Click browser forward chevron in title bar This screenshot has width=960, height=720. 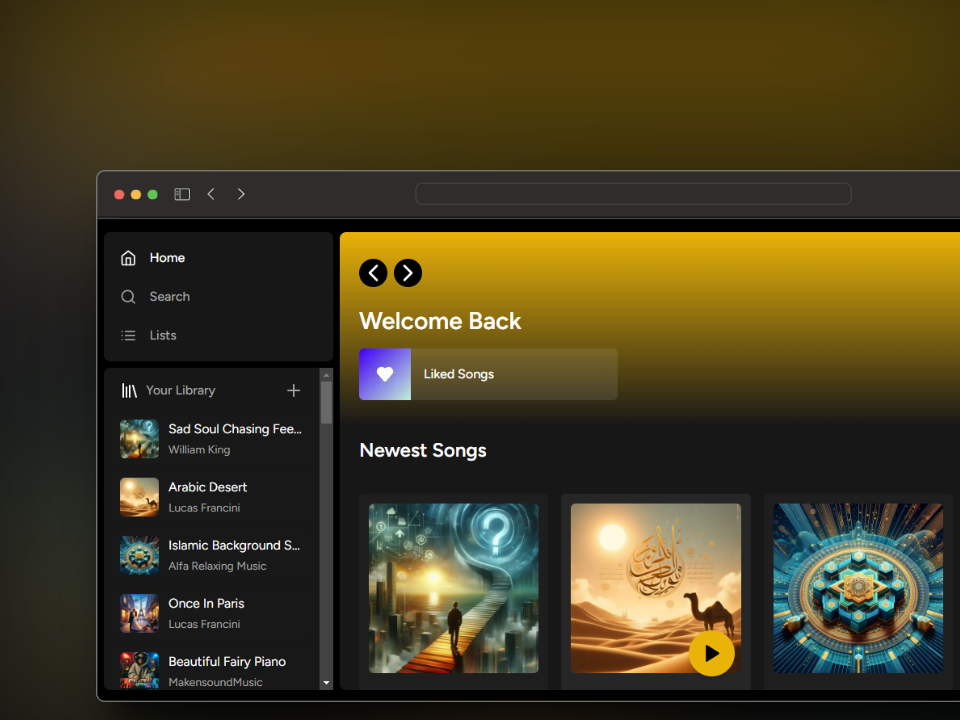tap(241, 194)
